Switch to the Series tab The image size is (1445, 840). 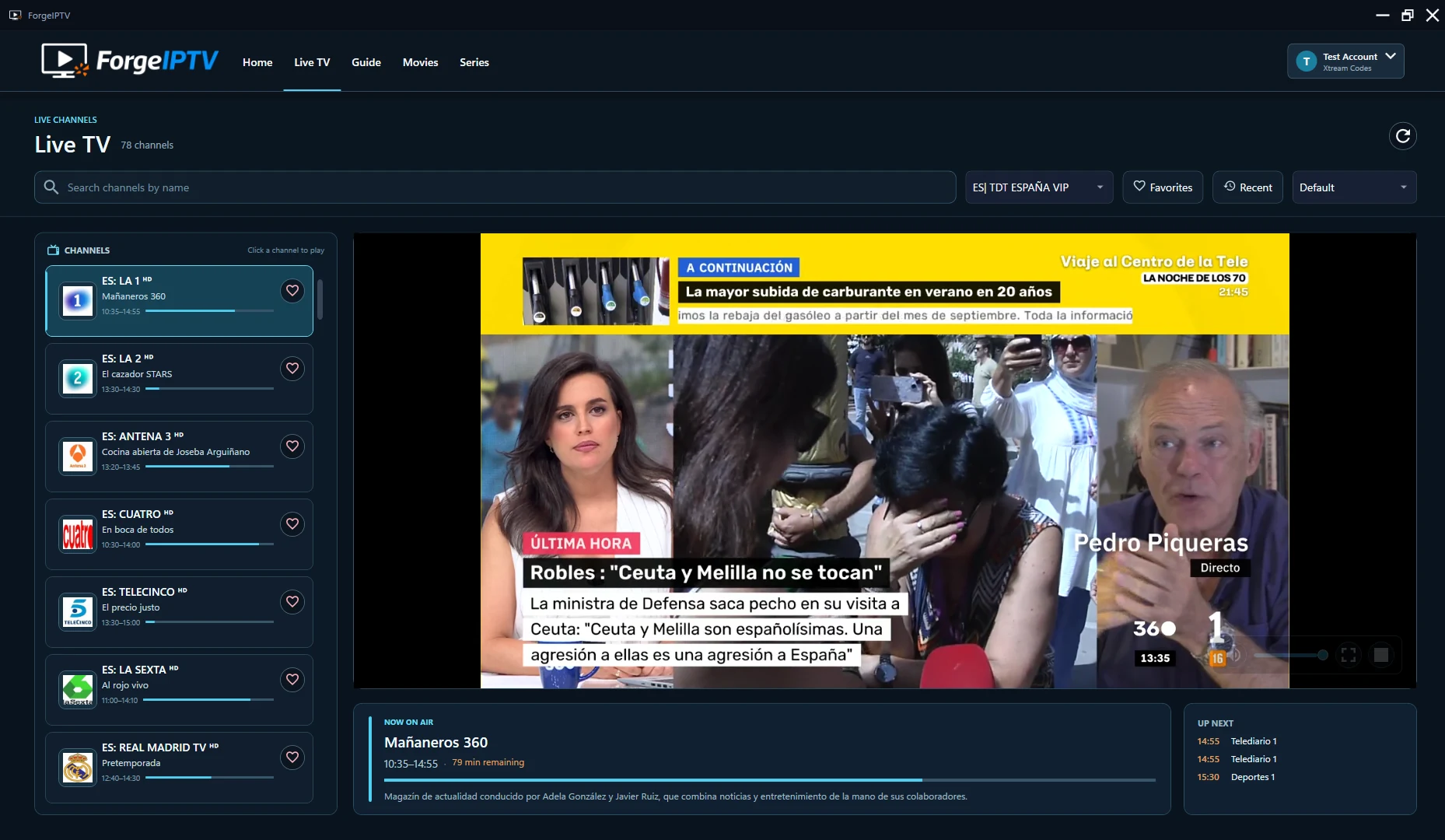pyautogui.click(x=474, y=62)
